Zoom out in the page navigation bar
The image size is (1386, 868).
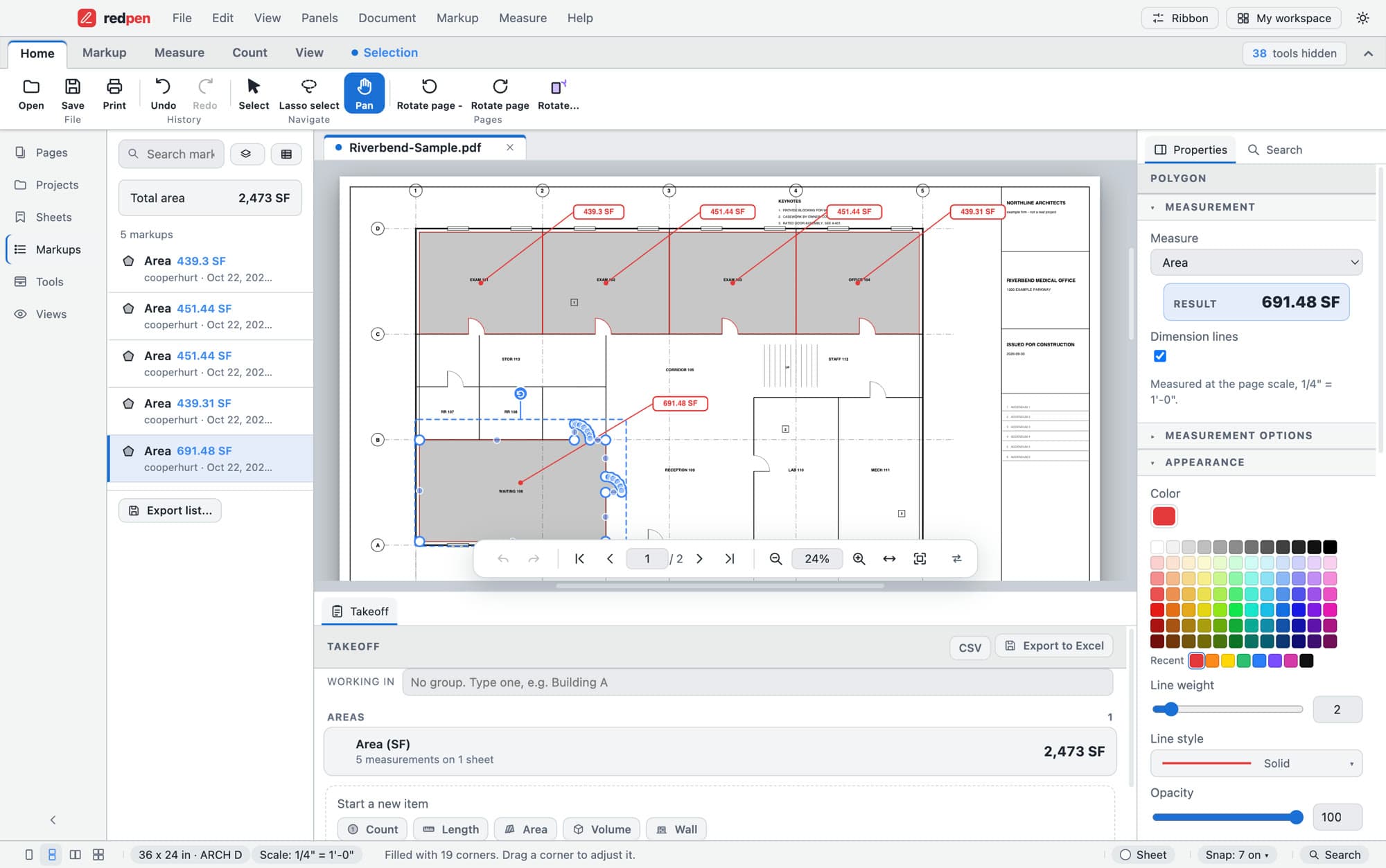(776, 558)
